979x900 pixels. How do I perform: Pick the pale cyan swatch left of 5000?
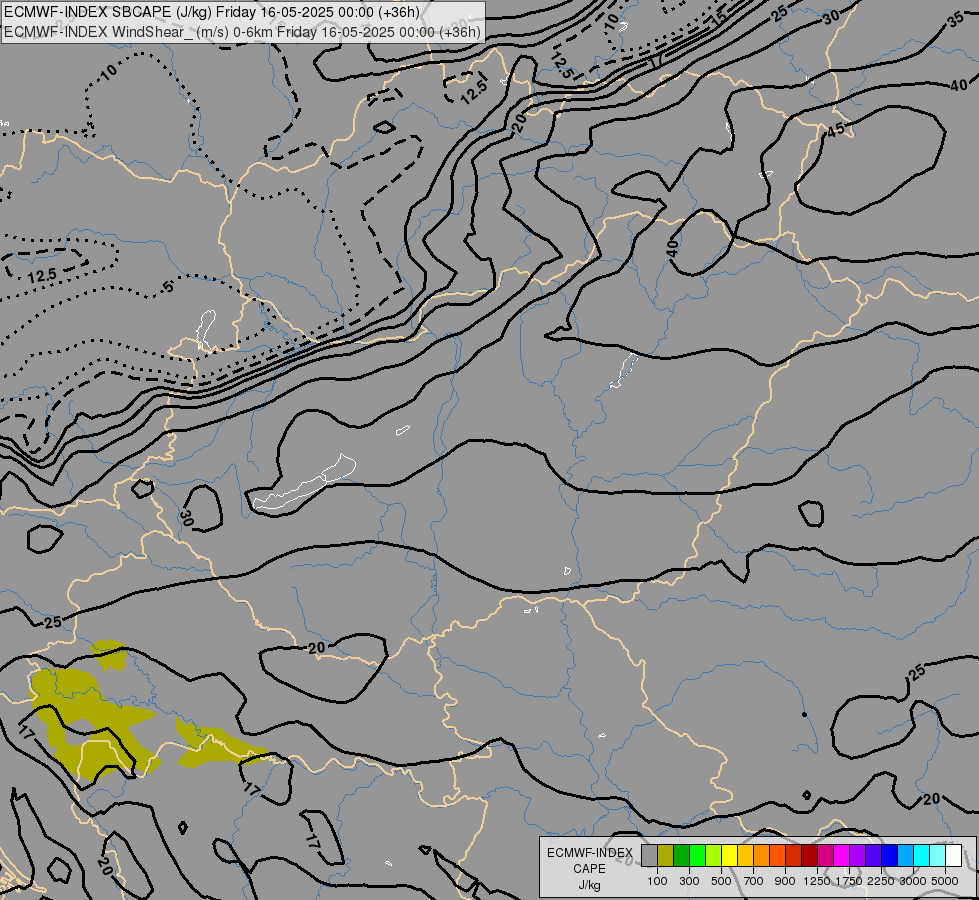coord(938,855)
